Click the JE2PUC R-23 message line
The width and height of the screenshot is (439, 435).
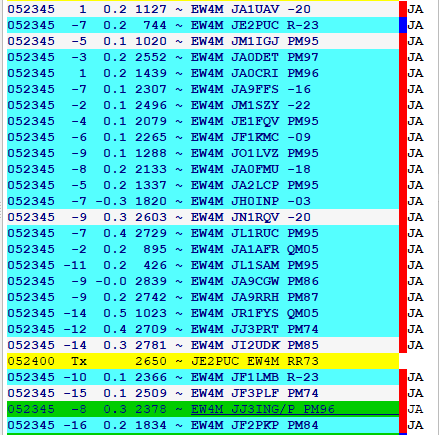[x=203, y=25]
